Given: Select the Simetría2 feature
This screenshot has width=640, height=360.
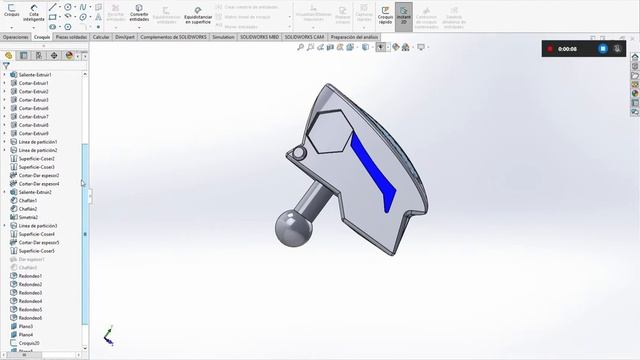Looking at the screenshot, I should point(28,217).
